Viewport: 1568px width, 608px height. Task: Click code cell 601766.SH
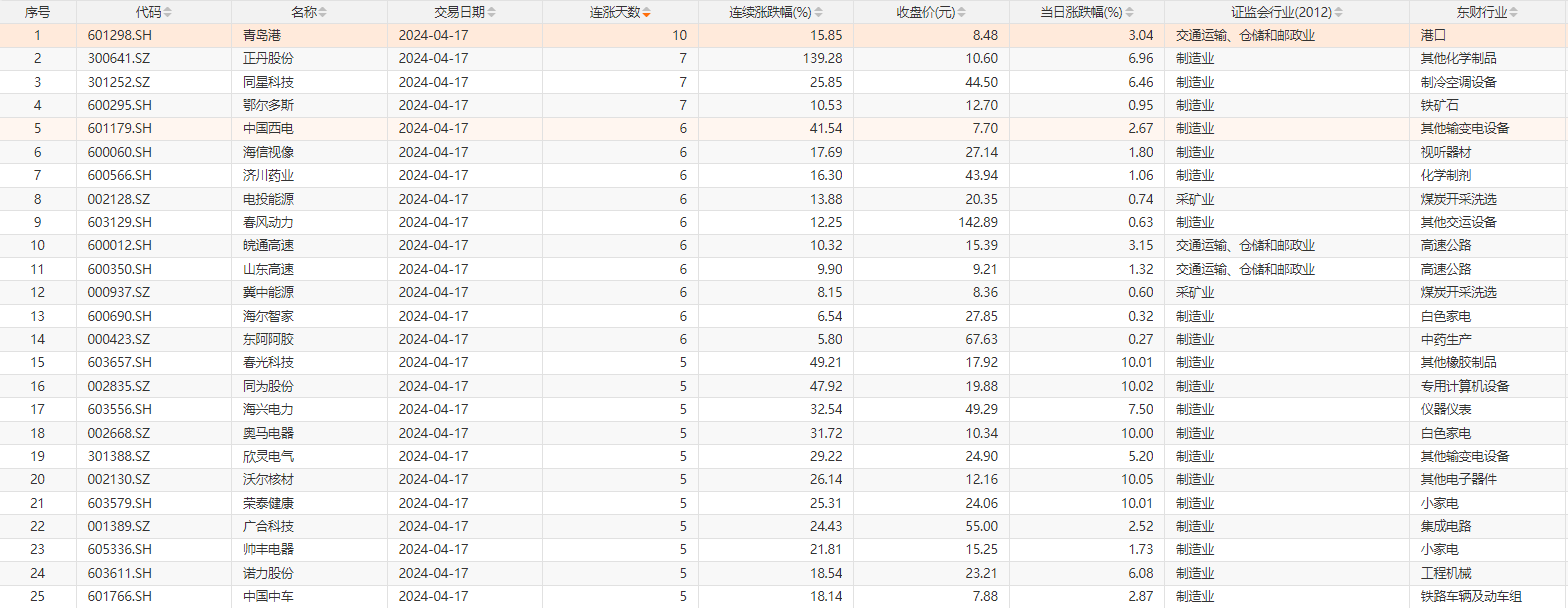pos(154,597)
